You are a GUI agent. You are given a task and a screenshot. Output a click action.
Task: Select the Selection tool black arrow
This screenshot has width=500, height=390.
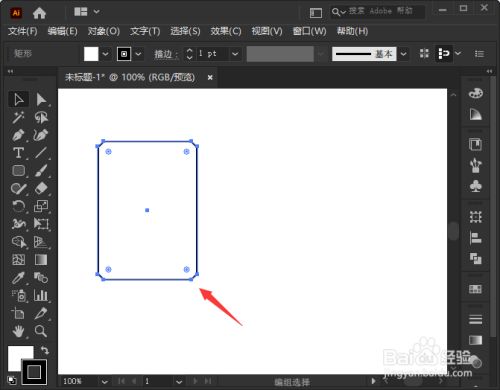(18, 99)
